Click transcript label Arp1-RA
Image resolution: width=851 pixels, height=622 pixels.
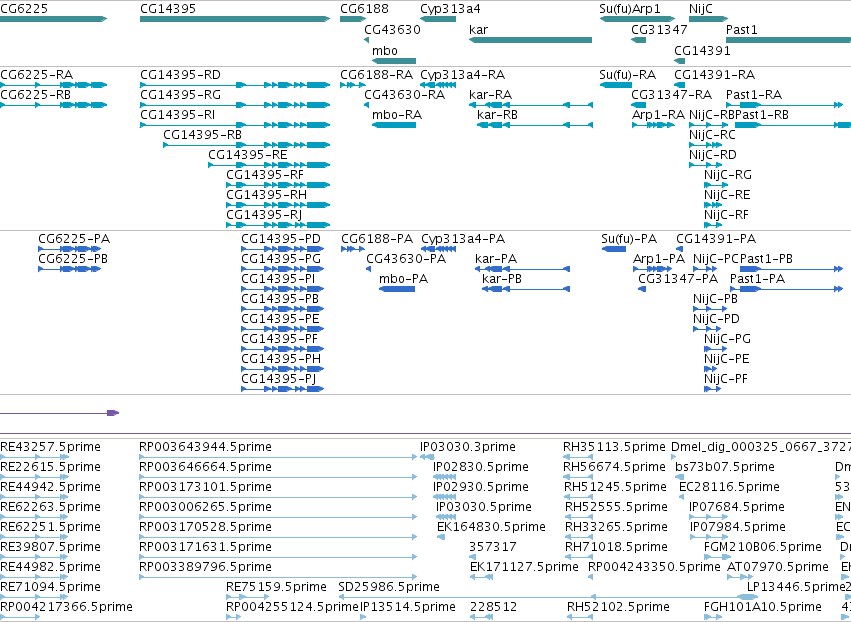pyautogui.click(x=658, y=115)
